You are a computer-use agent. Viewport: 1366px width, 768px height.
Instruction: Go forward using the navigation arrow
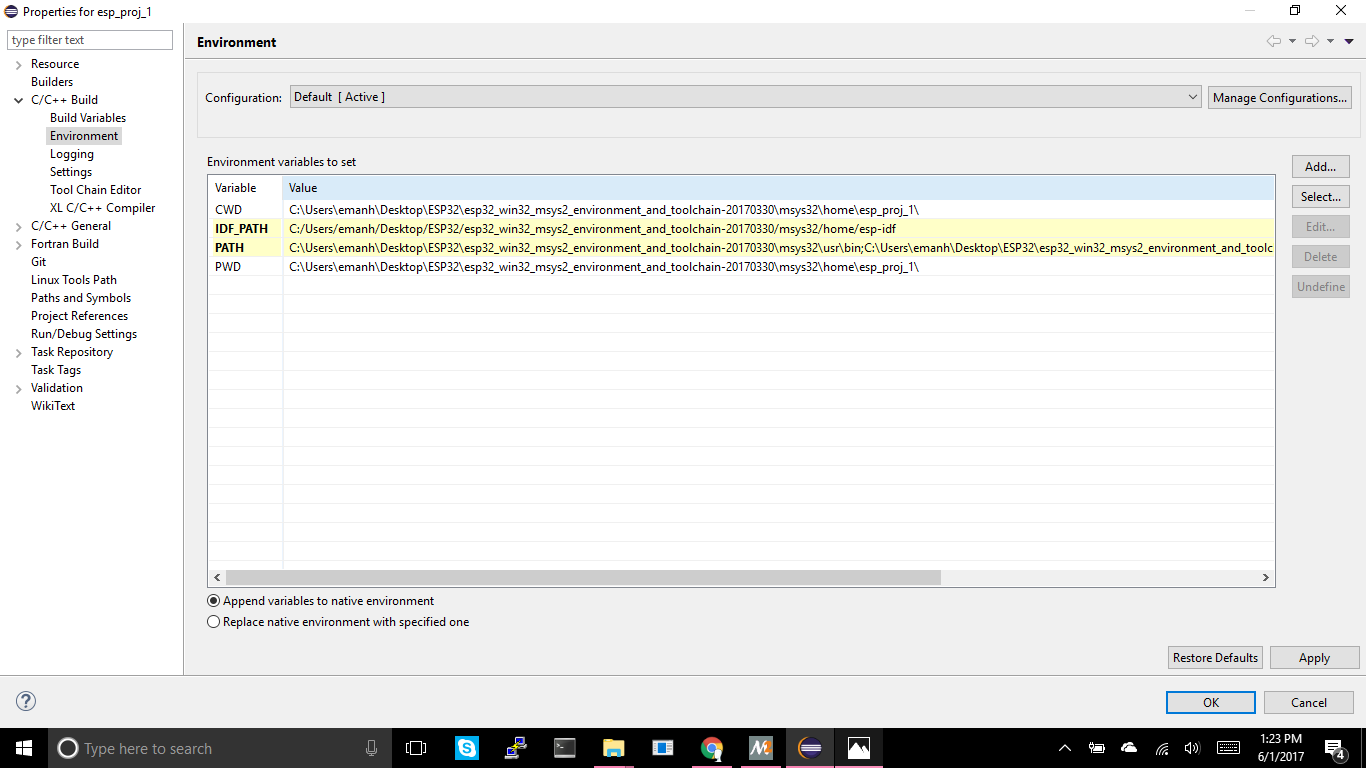(1312, 41)
